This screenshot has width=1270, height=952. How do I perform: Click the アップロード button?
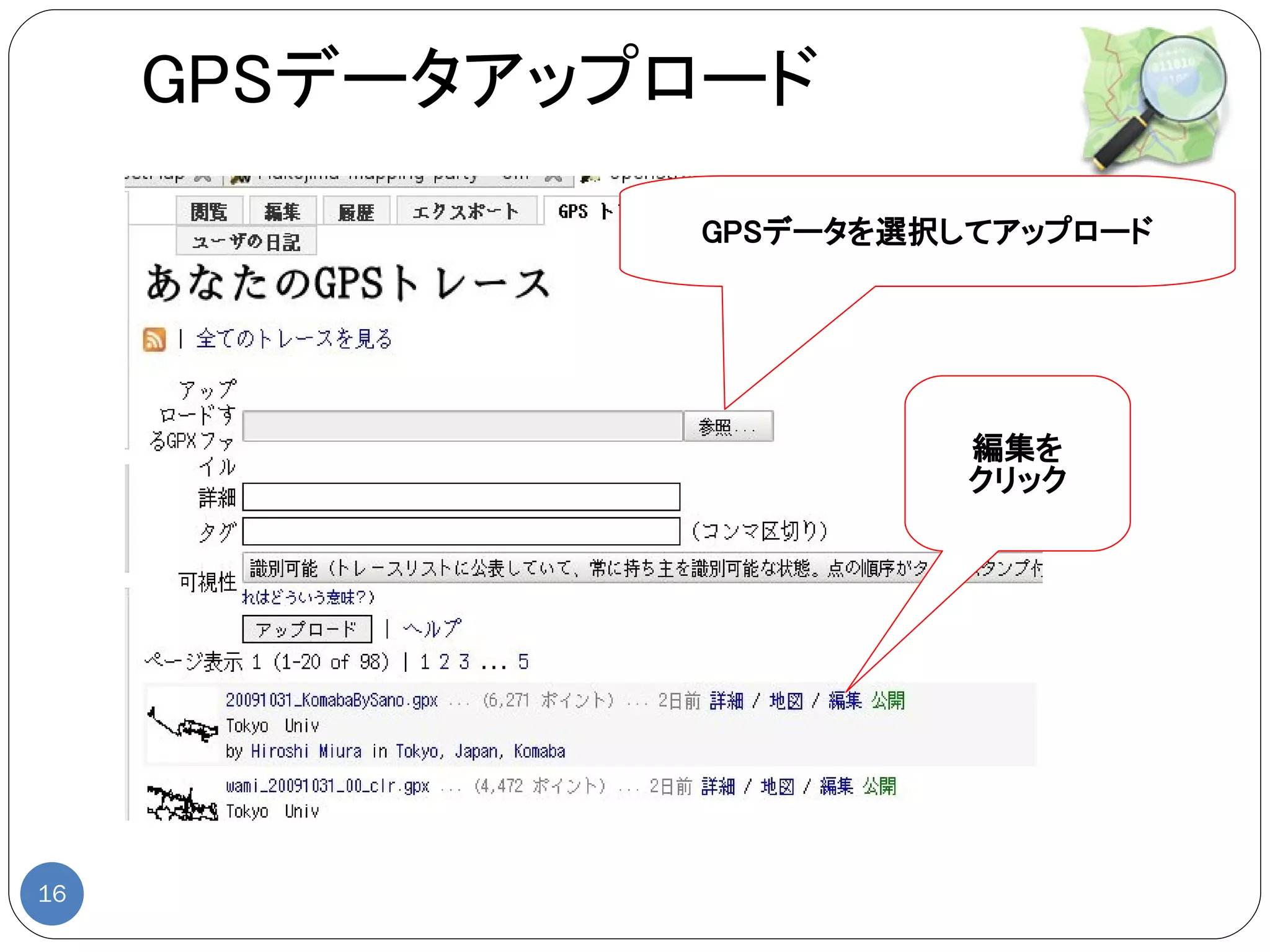[307, 629]
